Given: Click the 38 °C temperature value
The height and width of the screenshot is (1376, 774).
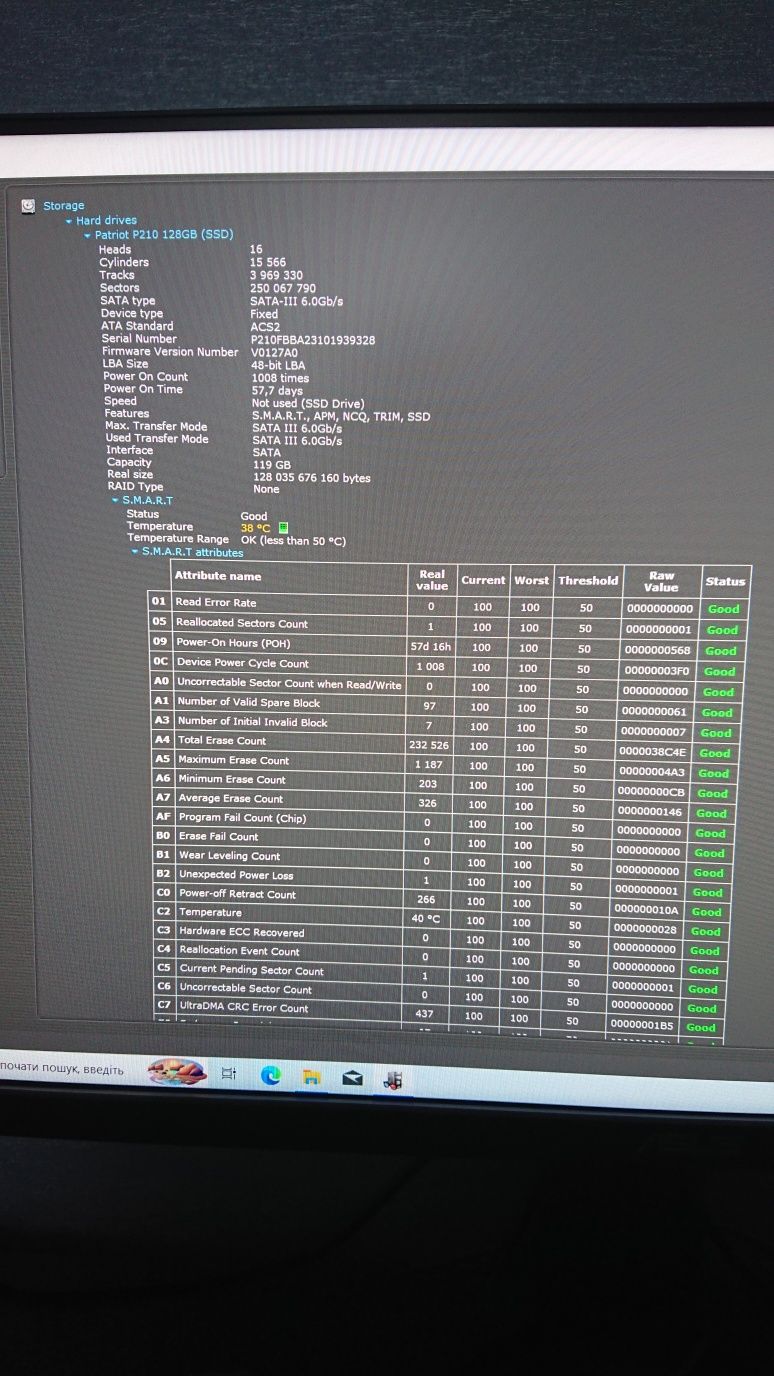Looking at the screenshot, I should click(x=256, y=527).
